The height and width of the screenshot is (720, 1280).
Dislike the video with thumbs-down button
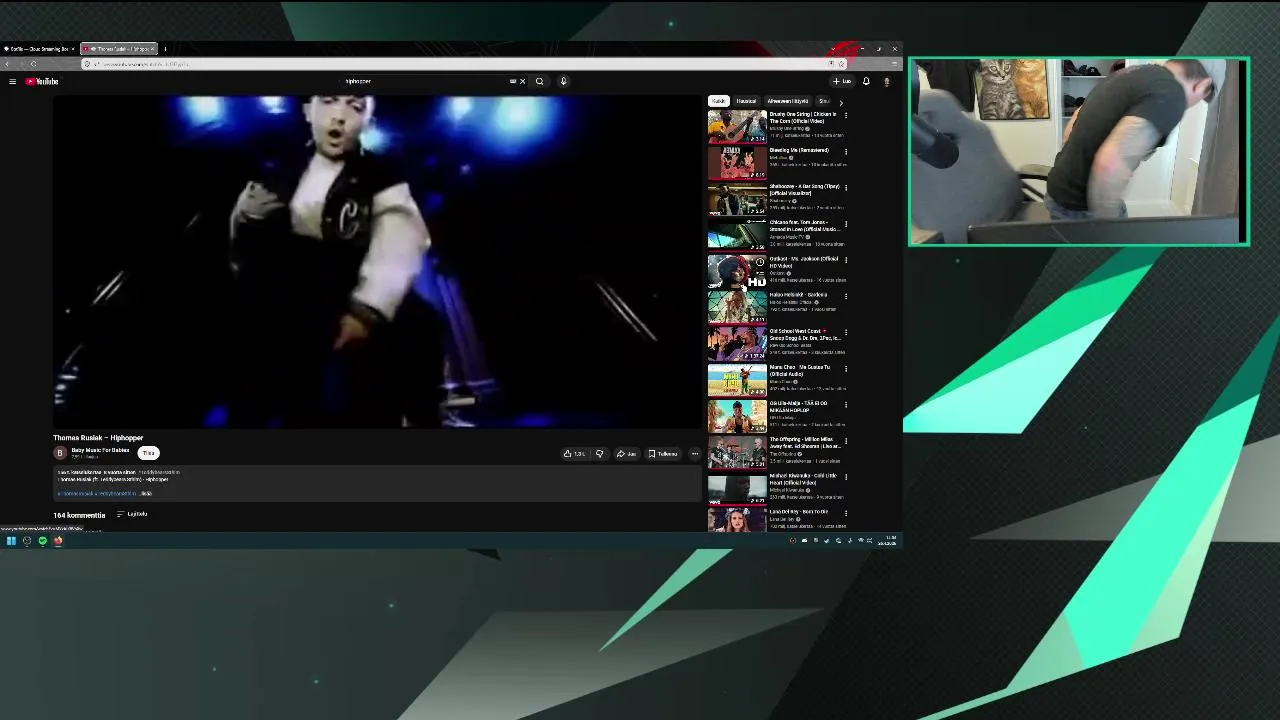(599, 454)
